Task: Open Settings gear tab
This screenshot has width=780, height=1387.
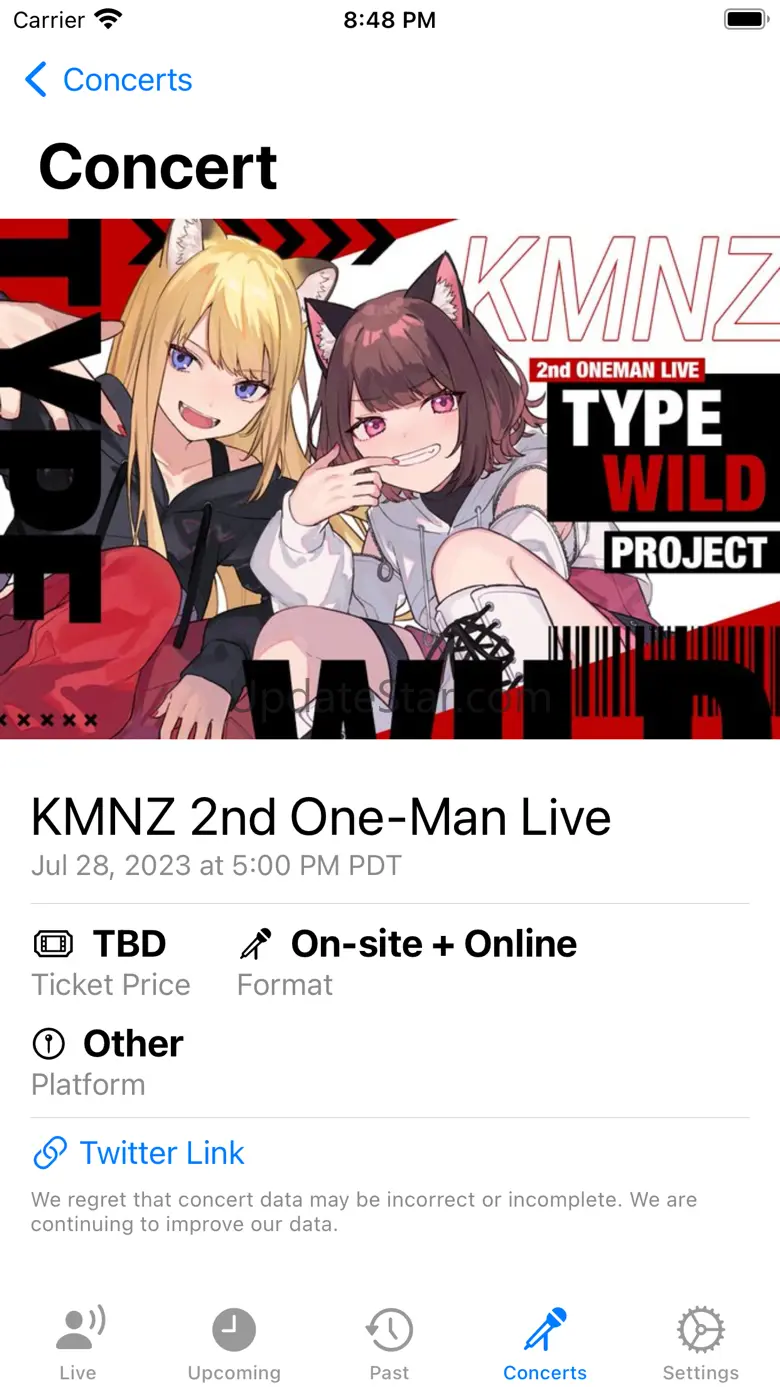Action: 701,1344
